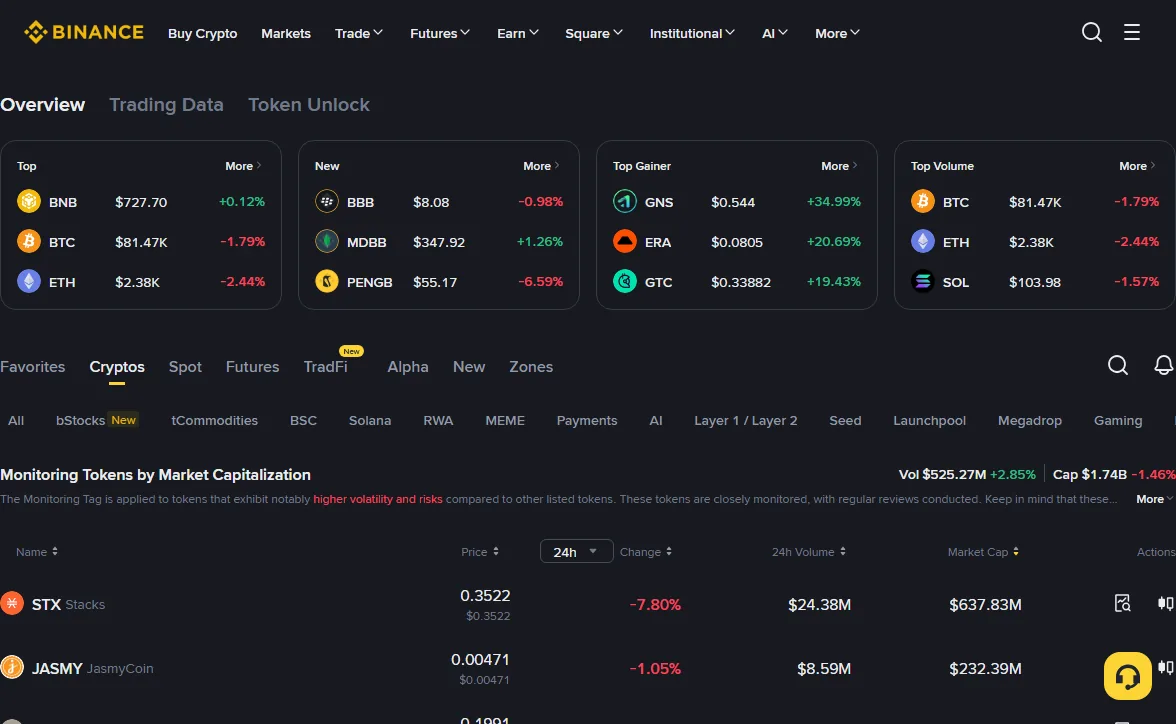
Task: Open trade candlestick icon in JASMY row
Action: point(1166,667)
